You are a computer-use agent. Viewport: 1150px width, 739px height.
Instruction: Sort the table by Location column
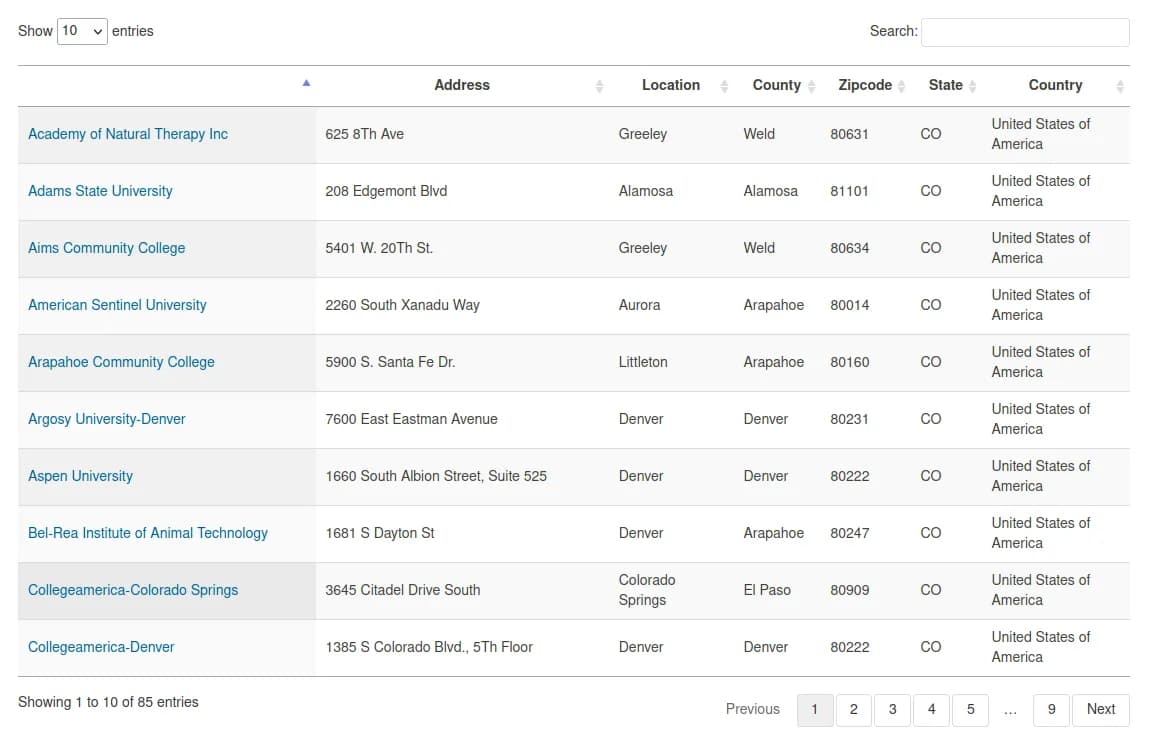coord(670,85)
